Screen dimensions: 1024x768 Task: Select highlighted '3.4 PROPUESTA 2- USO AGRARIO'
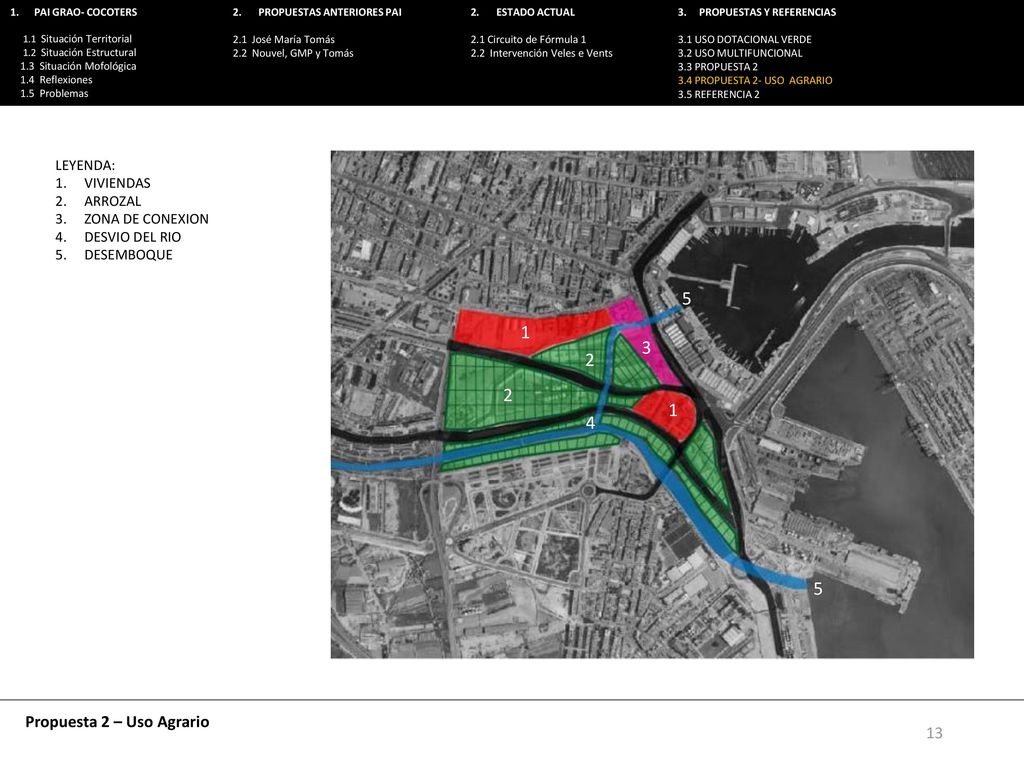[755, 80]
